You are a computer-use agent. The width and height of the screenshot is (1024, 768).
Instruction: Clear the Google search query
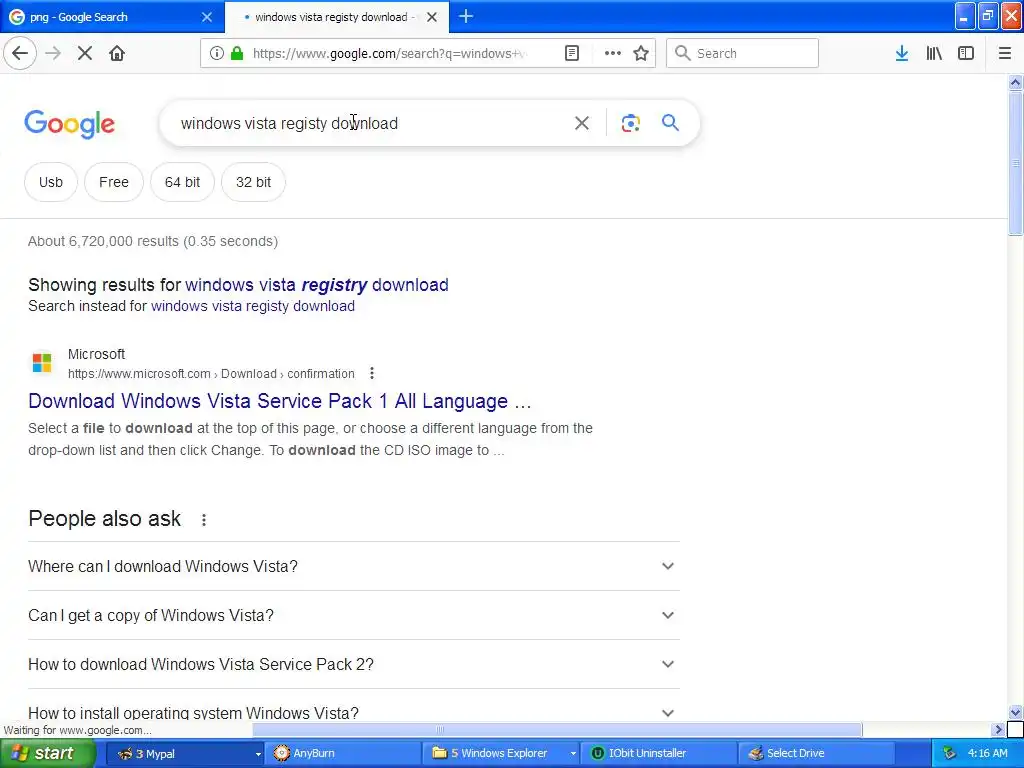(582, 123)
